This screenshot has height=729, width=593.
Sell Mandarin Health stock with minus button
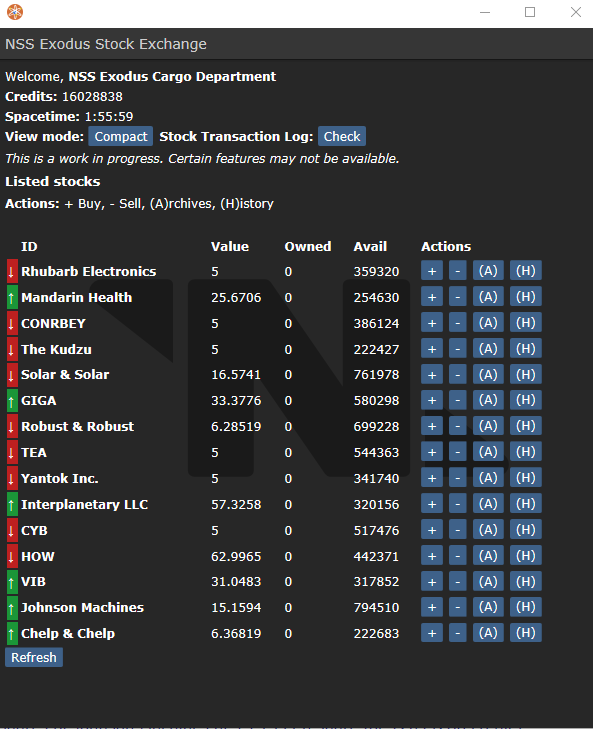click(x=458, y=297)
